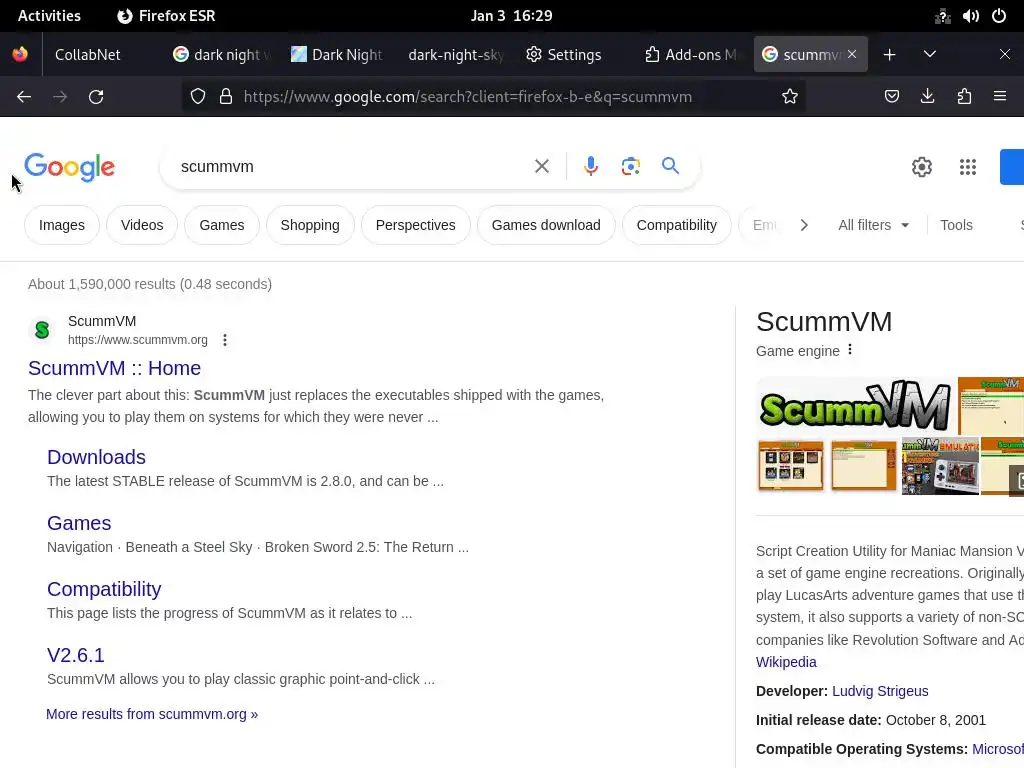The width and height of the screenshot is (1024, 768).
Task: Clear the Google search box
Action: (541, 167)
